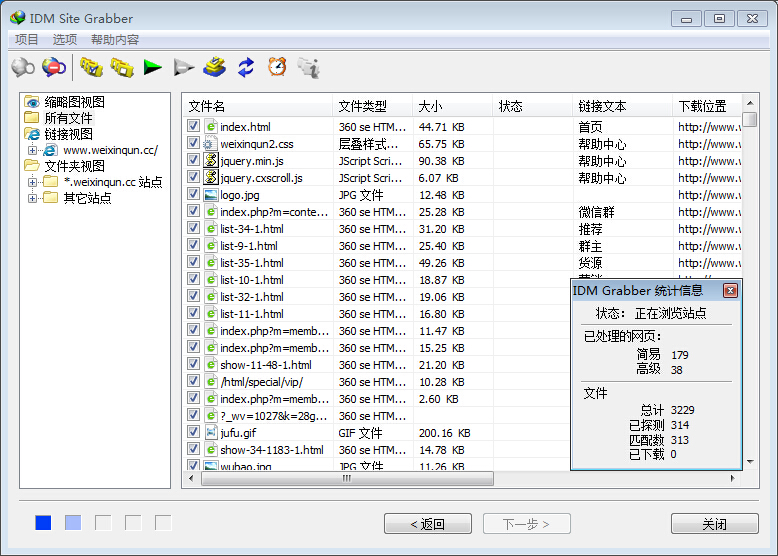
Task: Click the folder icon of 其它站点
Action: (x=51, y=197)
